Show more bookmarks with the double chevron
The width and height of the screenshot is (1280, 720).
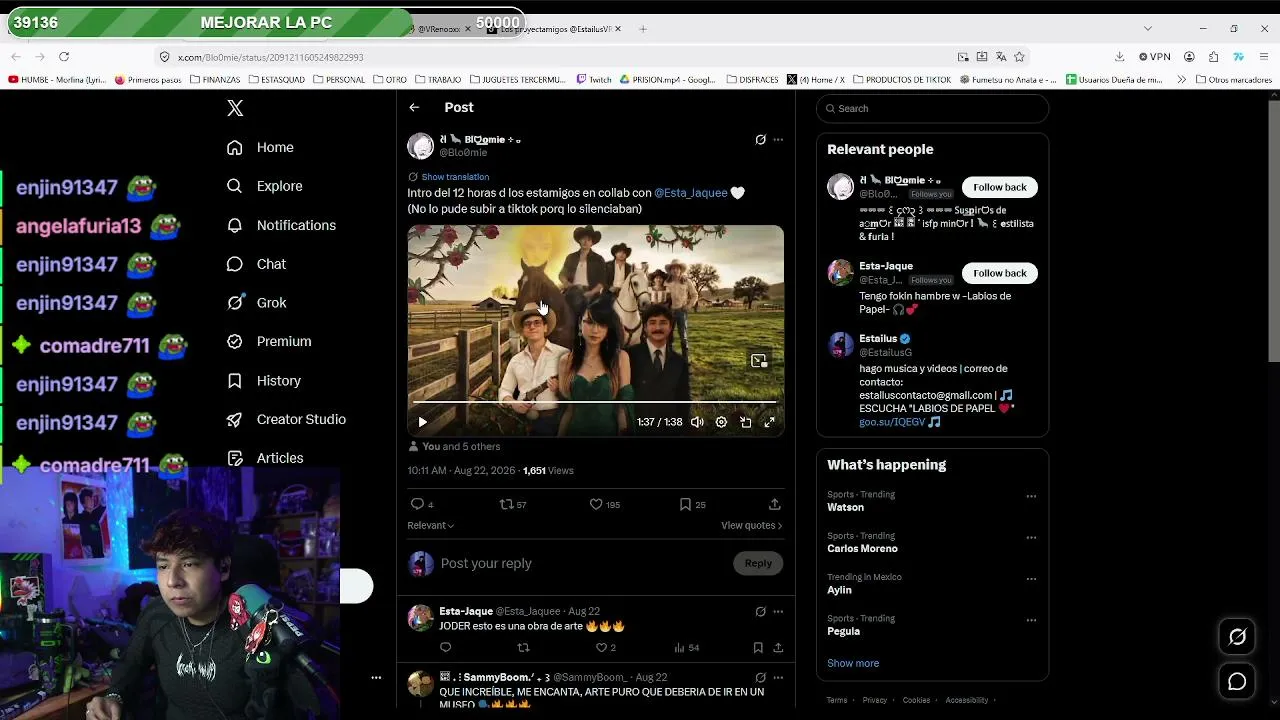1182,80
